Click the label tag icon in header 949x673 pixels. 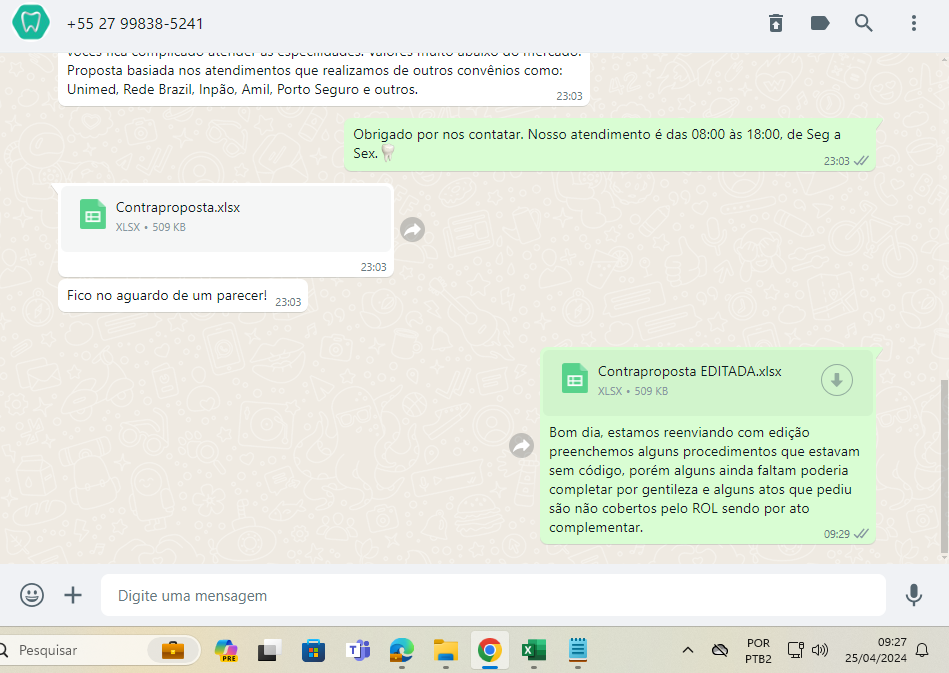(x=820, y=23)
